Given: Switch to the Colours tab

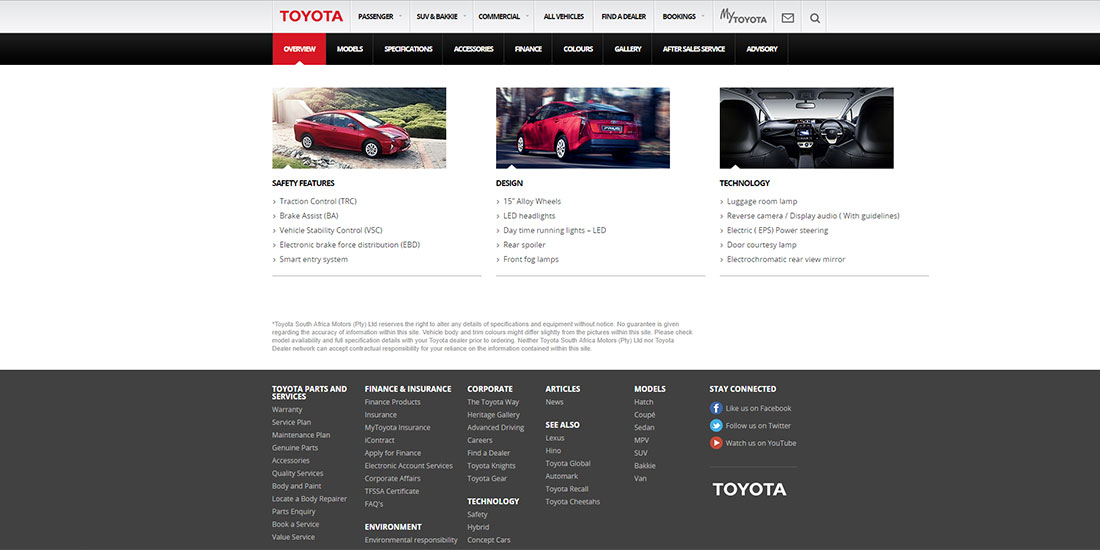Looking at the screenshot, I should coord(578,49).
